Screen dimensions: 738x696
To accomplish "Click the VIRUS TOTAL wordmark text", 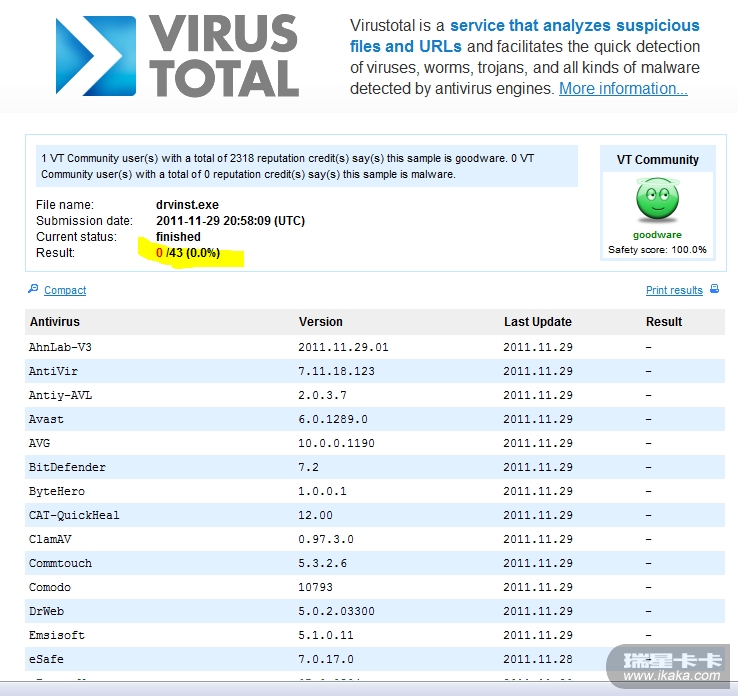I will pyautogui.click(x=224, y=56).
